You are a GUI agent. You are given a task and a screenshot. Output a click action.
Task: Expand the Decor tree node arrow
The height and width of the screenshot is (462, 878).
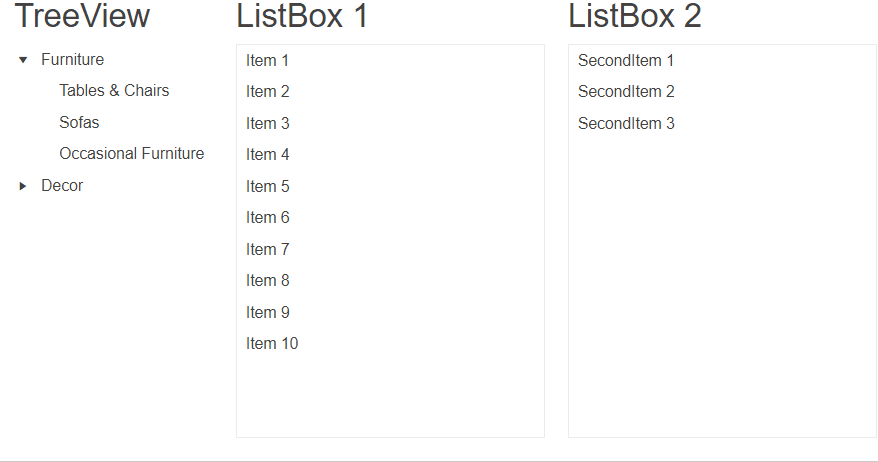coord(23,186)
